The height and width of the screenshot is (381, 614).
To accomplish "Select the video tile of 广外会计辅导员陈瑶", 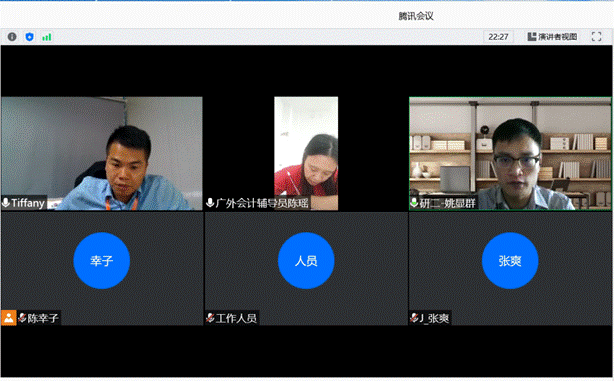I will point(306,153).
